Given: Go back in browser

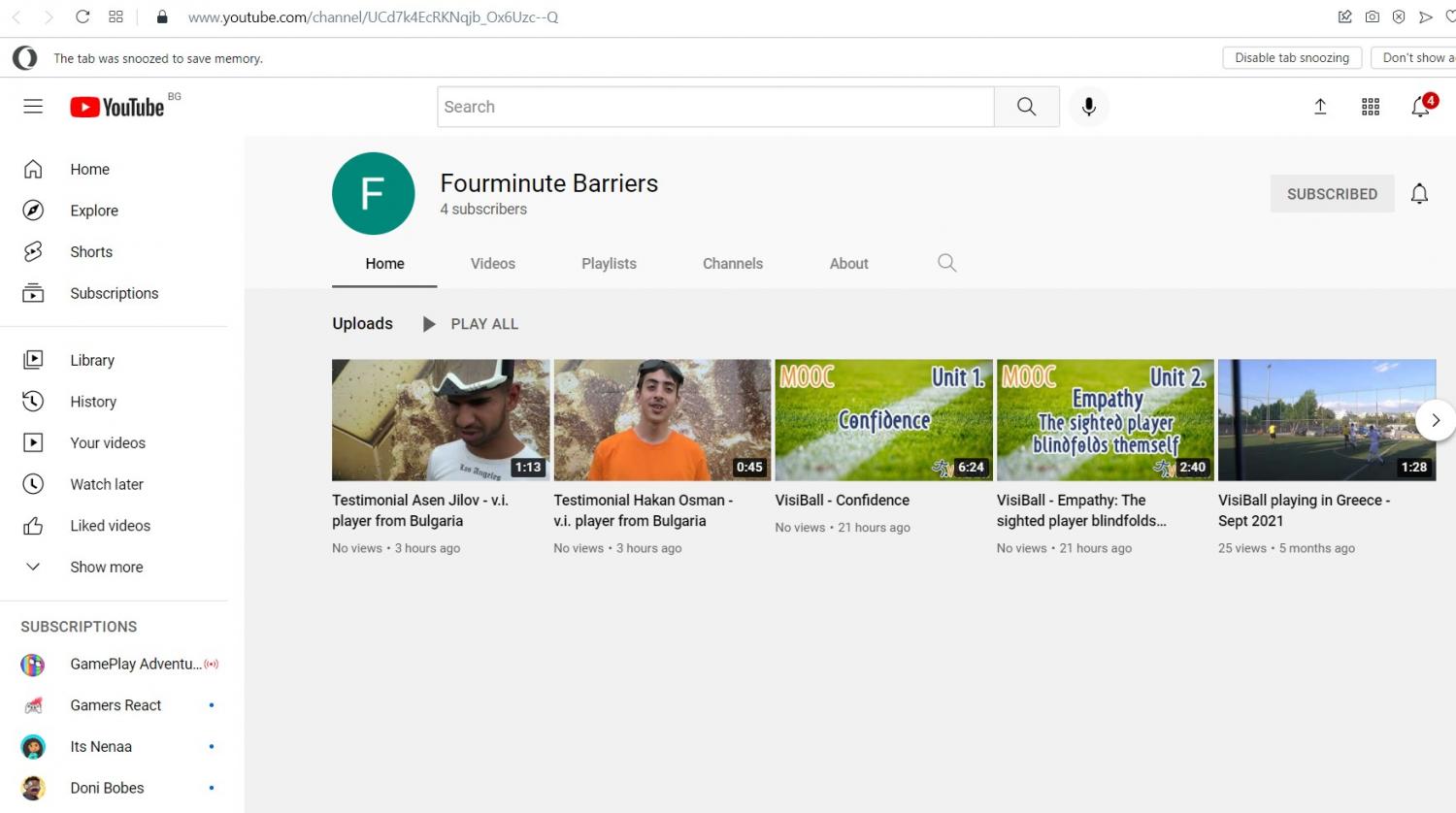Looking at the screenshot, I should click(x=17, y=16).
